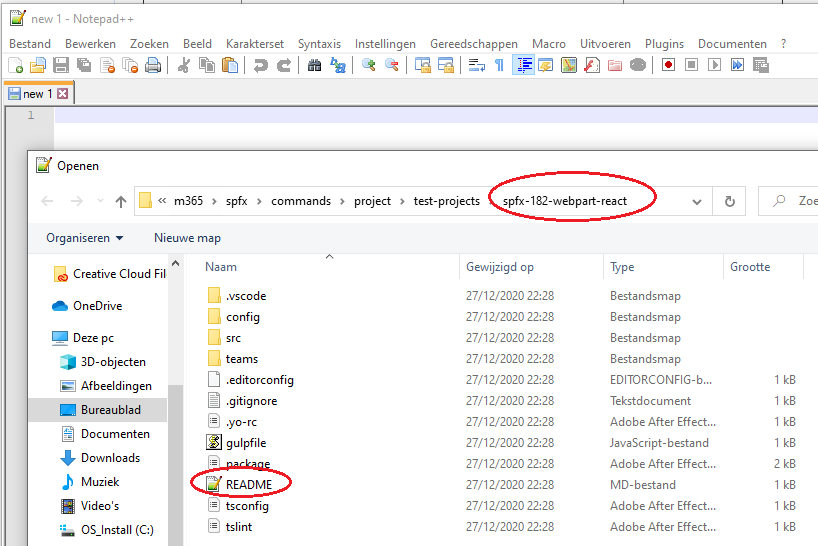Click the Save toolbar icon
The image size is (818, 546).
click(61, 65)
